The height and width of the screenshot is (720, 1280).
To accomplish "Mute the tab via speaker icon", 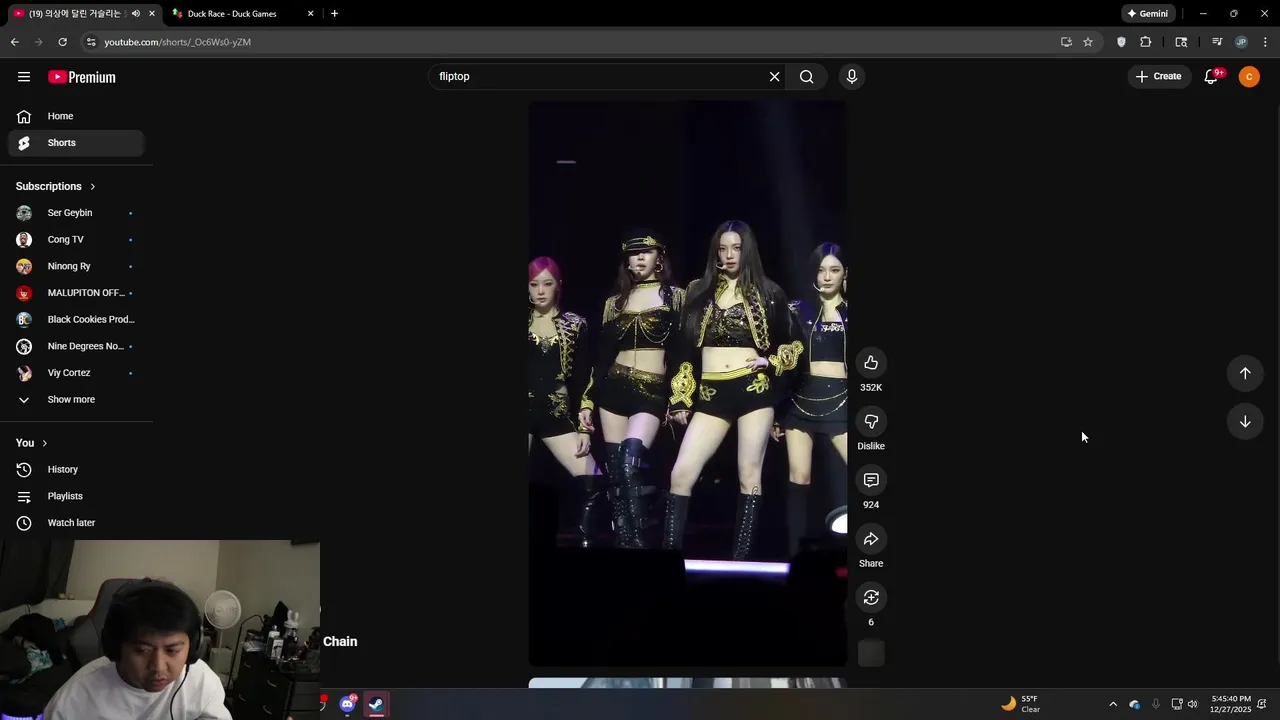I will 136,14.
